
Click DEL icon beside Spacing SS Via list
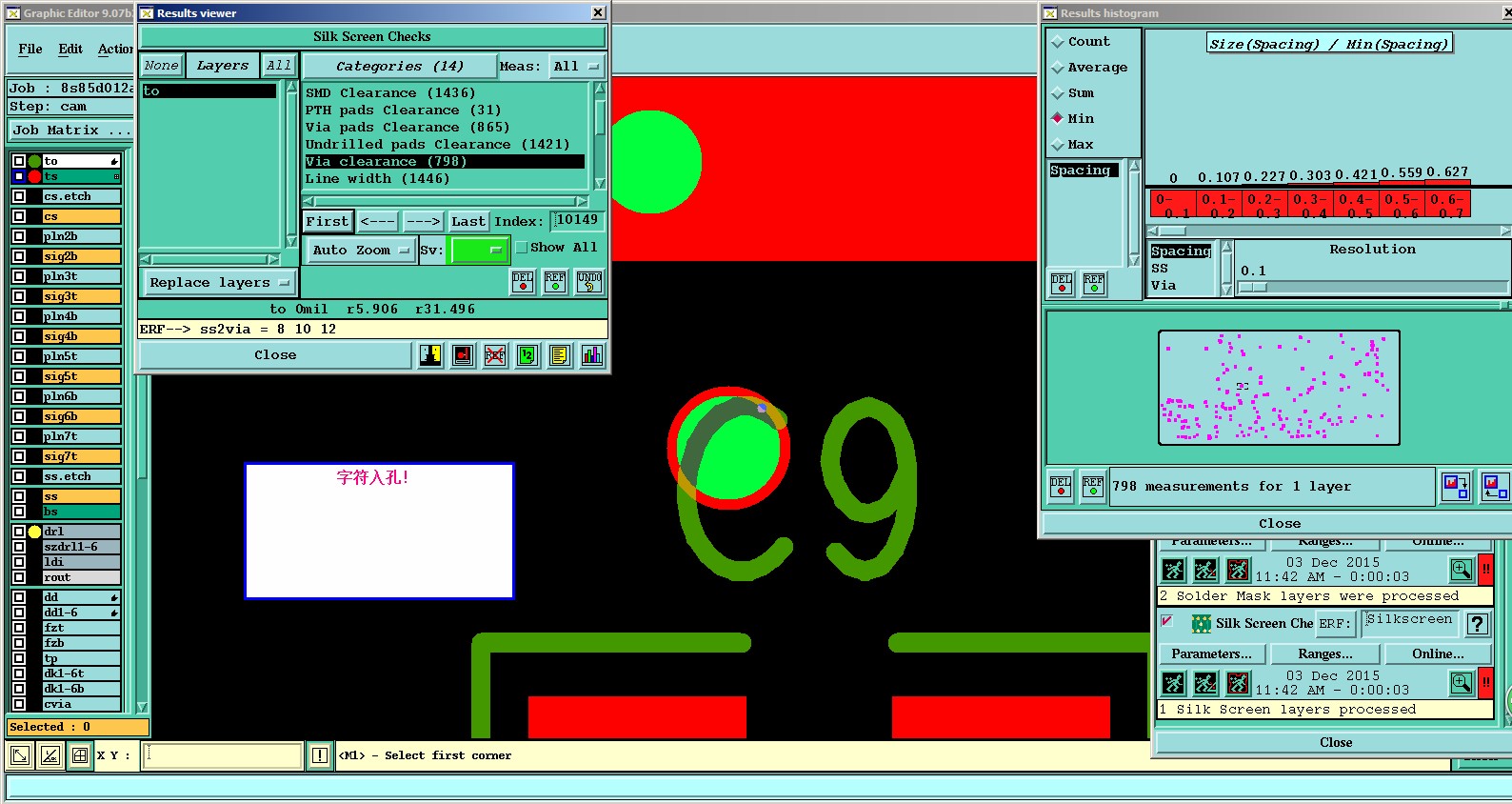1062,284
